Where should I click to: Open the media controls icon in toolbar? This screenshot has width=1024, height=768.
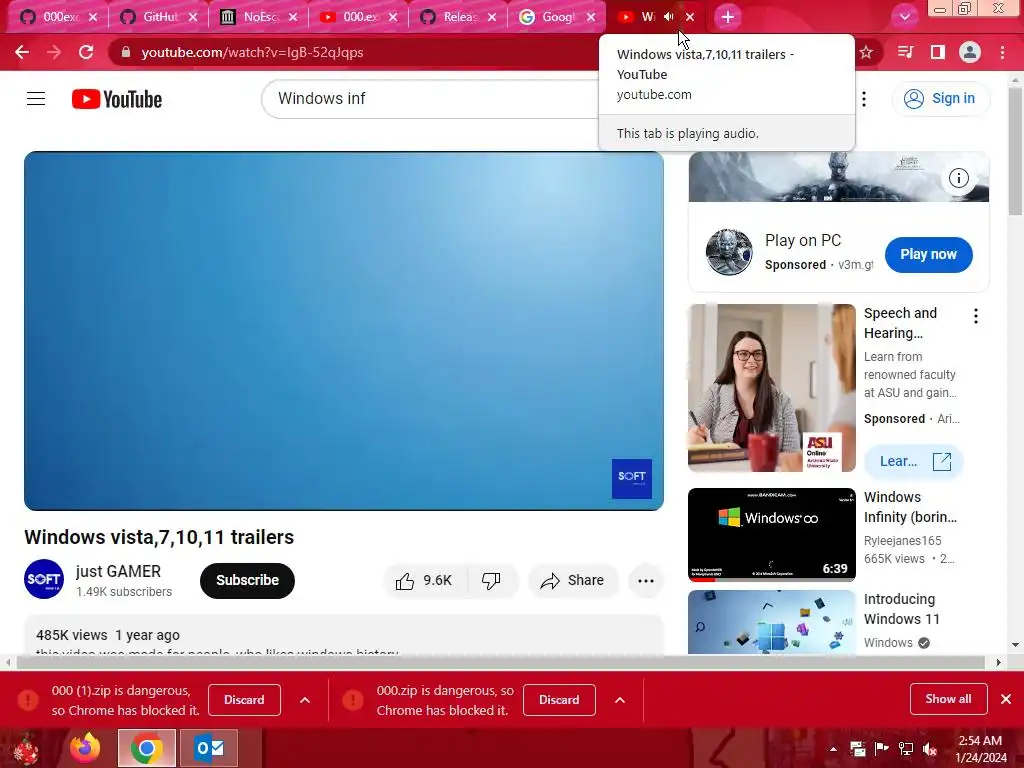pyautogui.click(x=905, y=52)
